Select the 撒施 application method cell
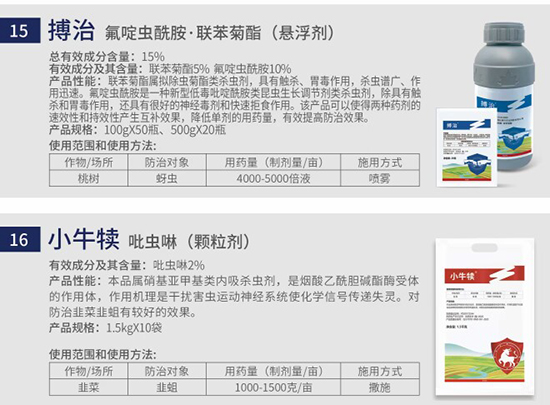The height and width of the screenshot is (405, 550). pos(380,387)
